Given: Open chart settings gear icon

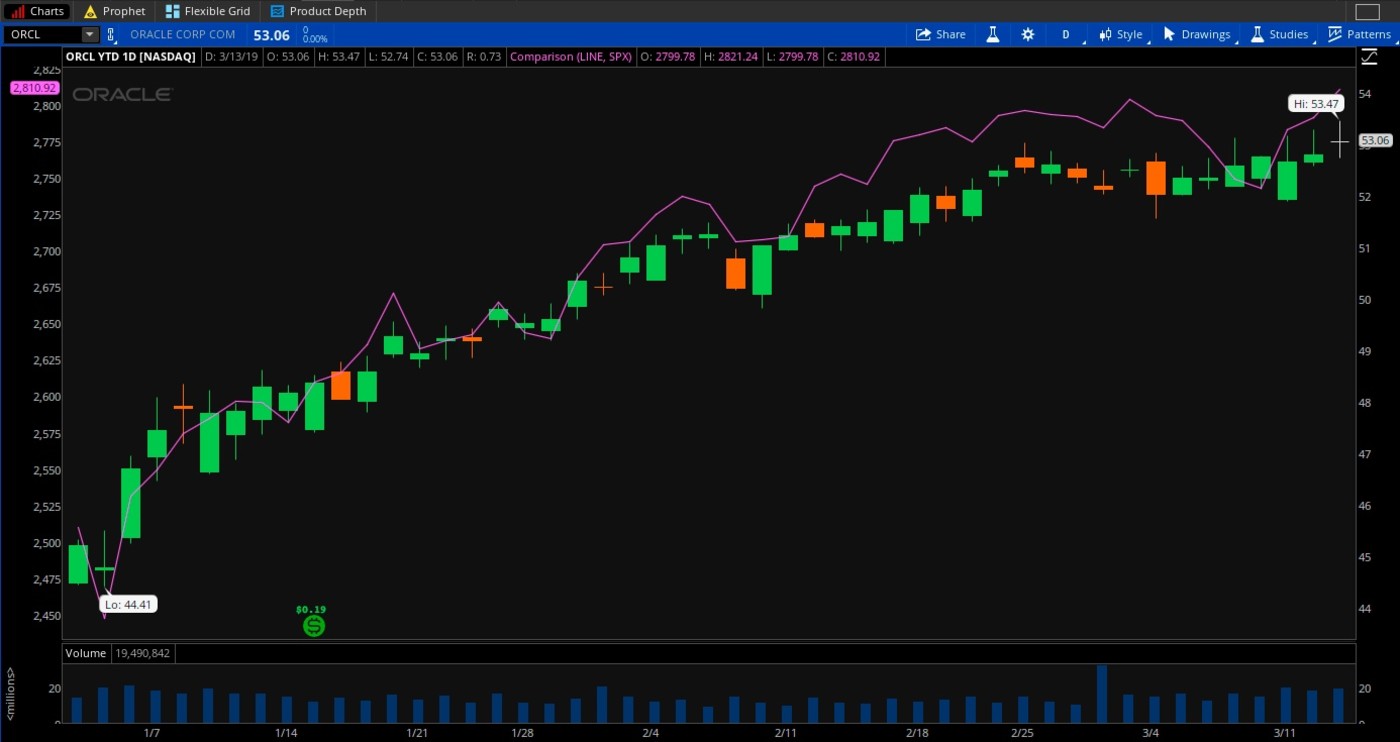Looking at the screenshot, I should tap(1028, 34).
